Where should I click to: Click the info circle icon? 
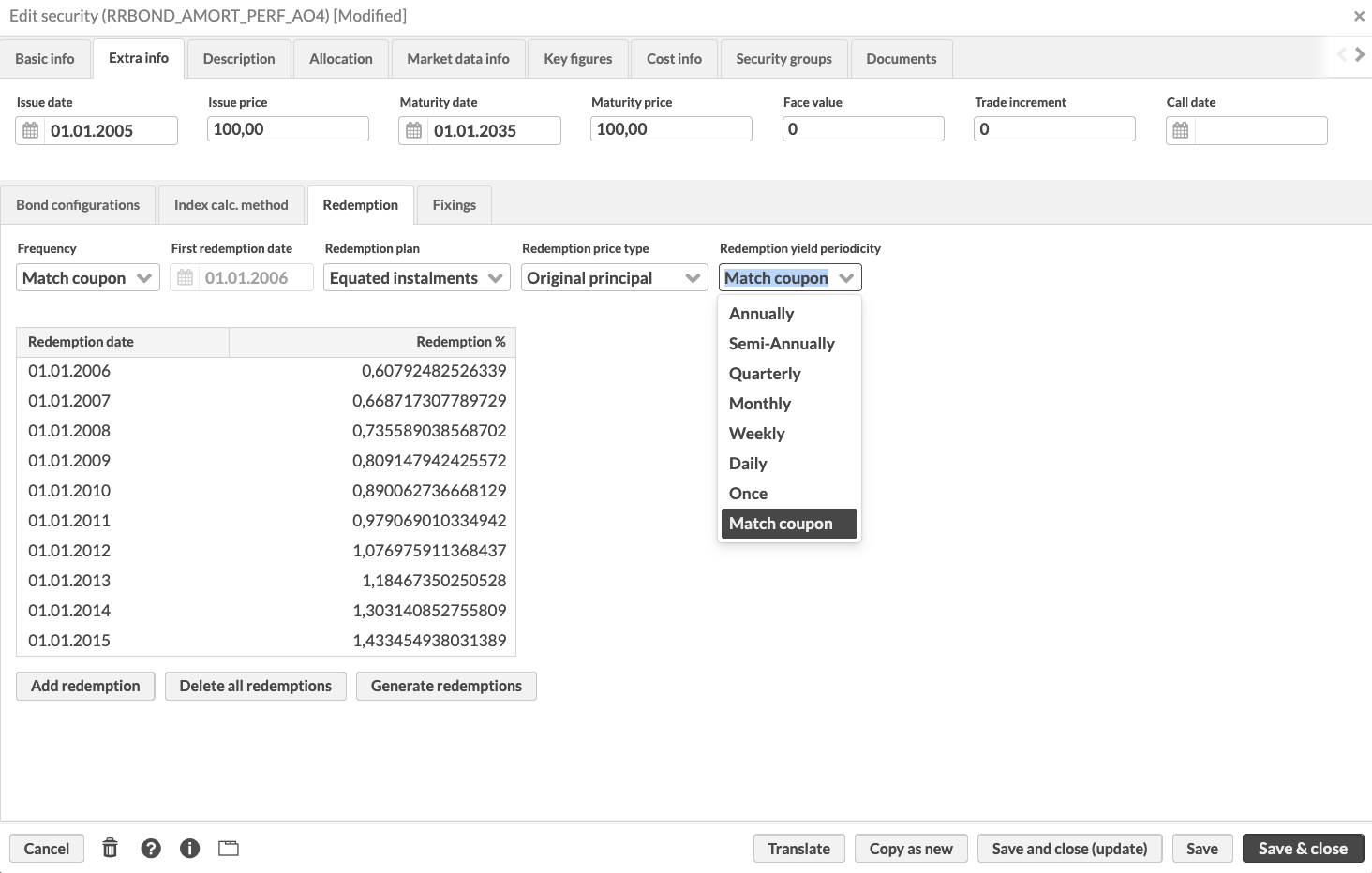pos(190,848)
